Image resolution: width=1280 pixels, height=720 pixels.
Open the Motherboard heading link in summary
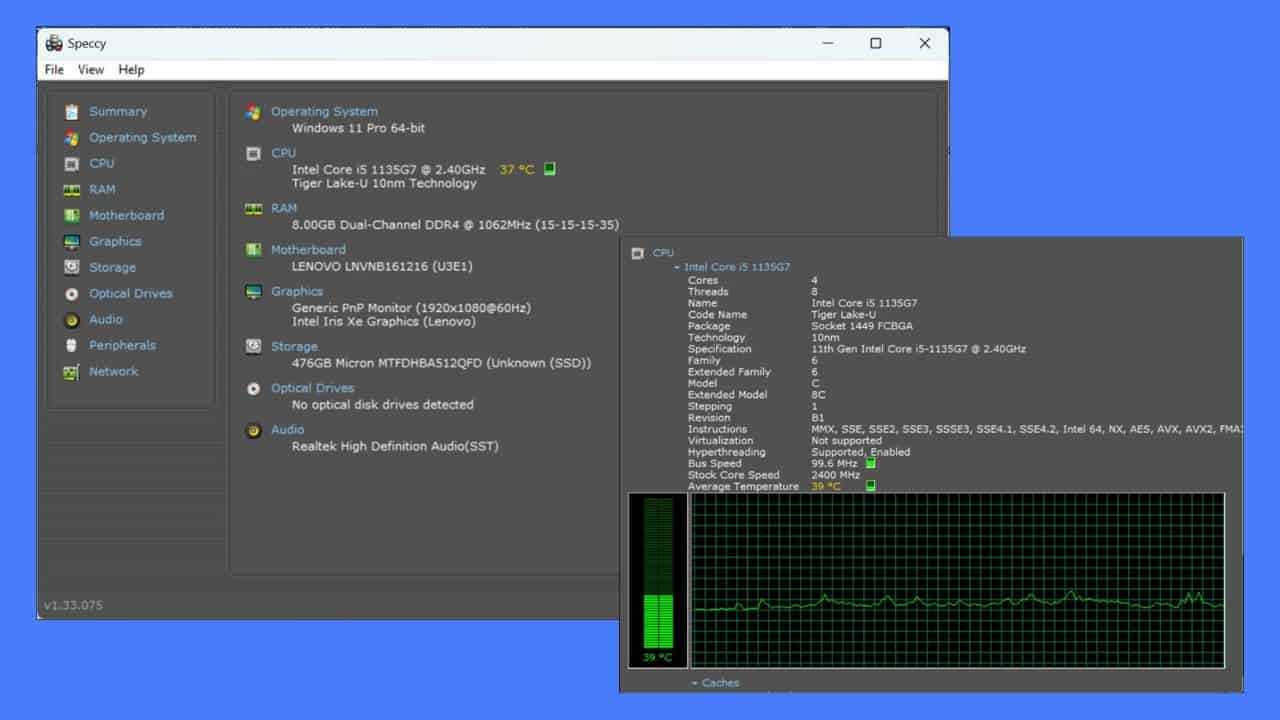308,250
